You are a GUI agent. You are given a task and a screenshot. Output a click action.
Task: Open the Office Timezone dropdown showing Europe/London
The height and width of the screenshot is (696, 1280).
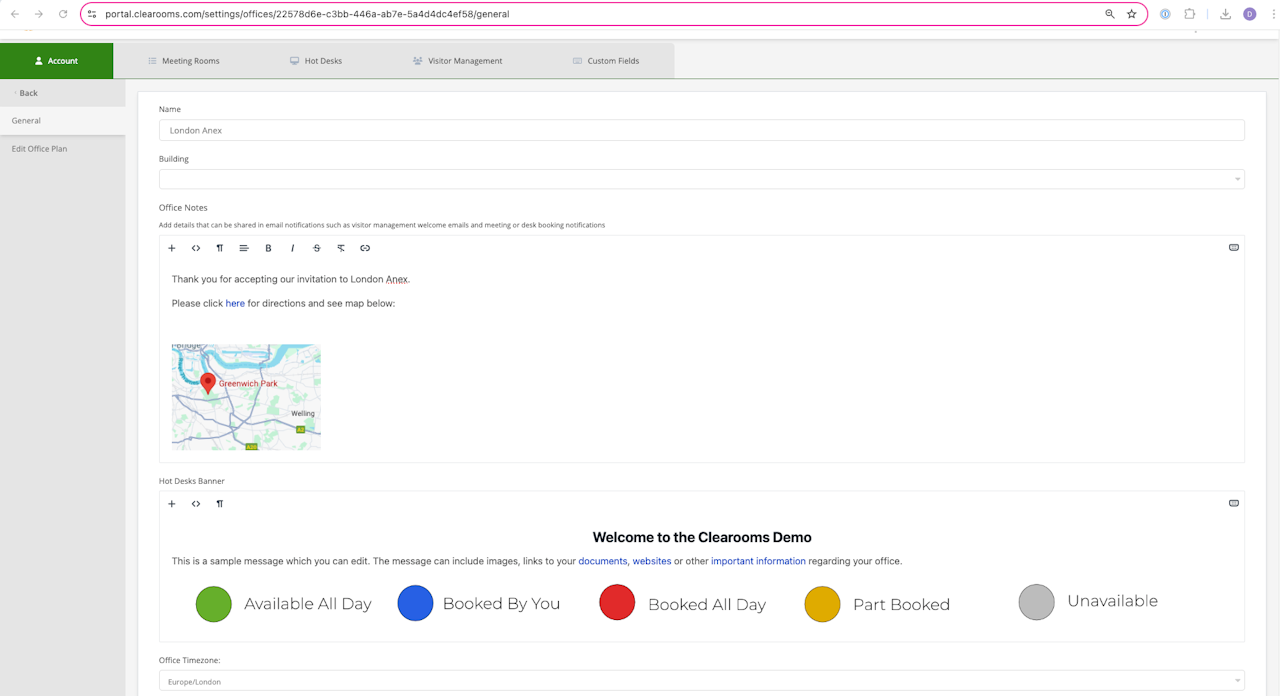pos(702,681)
